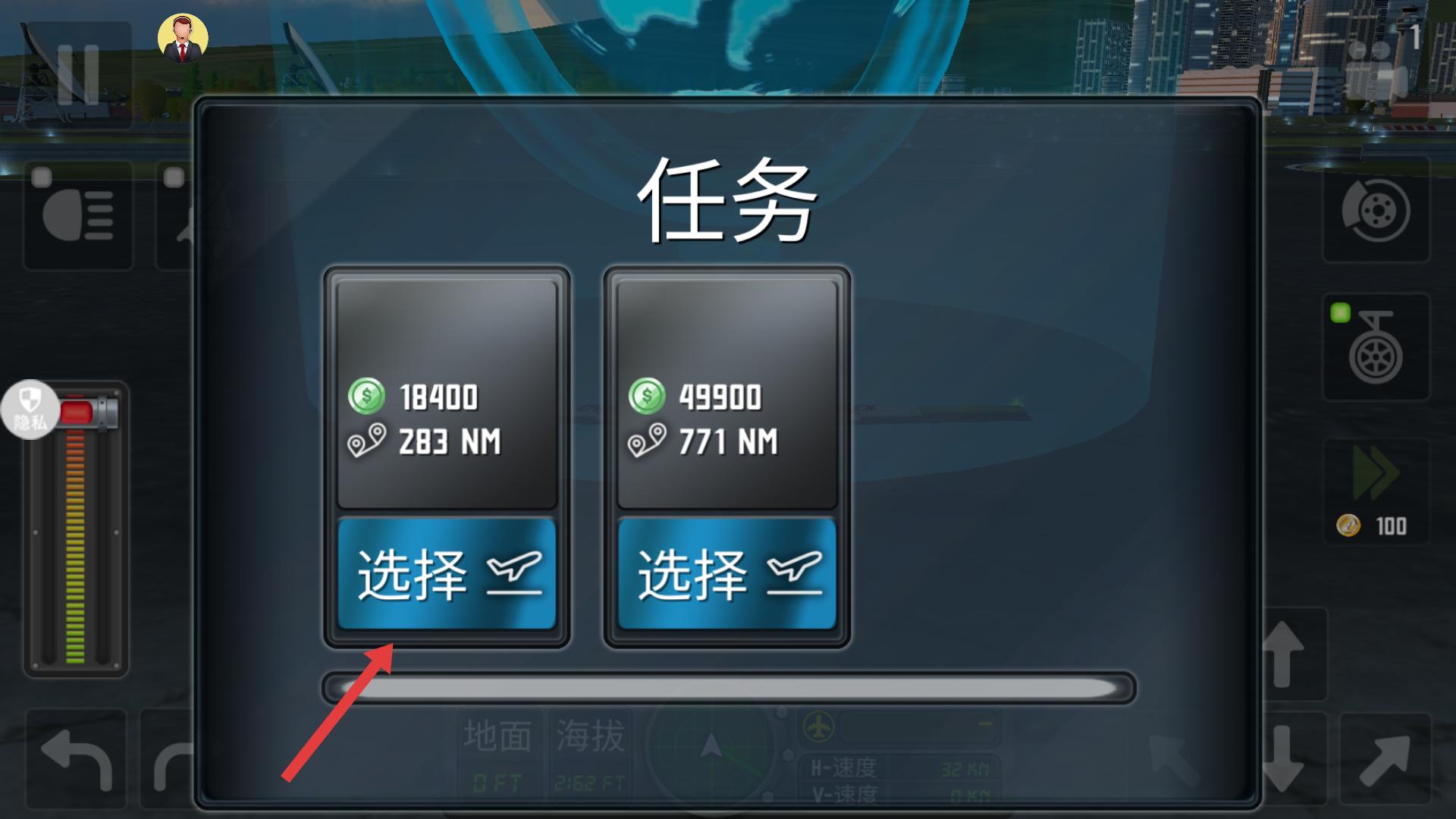Viewport: 1456px width, 819px height.
Task: Click the 283 NM mission card
Action: (447, 394)
